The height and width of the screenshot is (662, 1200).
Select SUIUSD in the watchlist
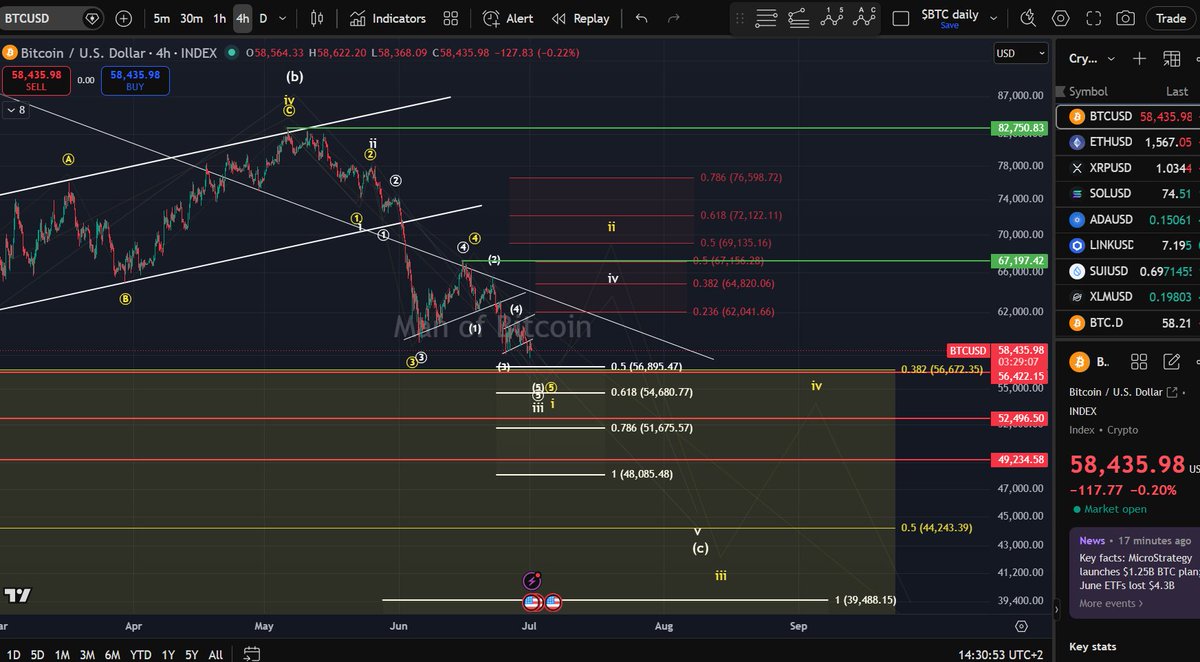pyautogui.click(x=1130, y=271)
